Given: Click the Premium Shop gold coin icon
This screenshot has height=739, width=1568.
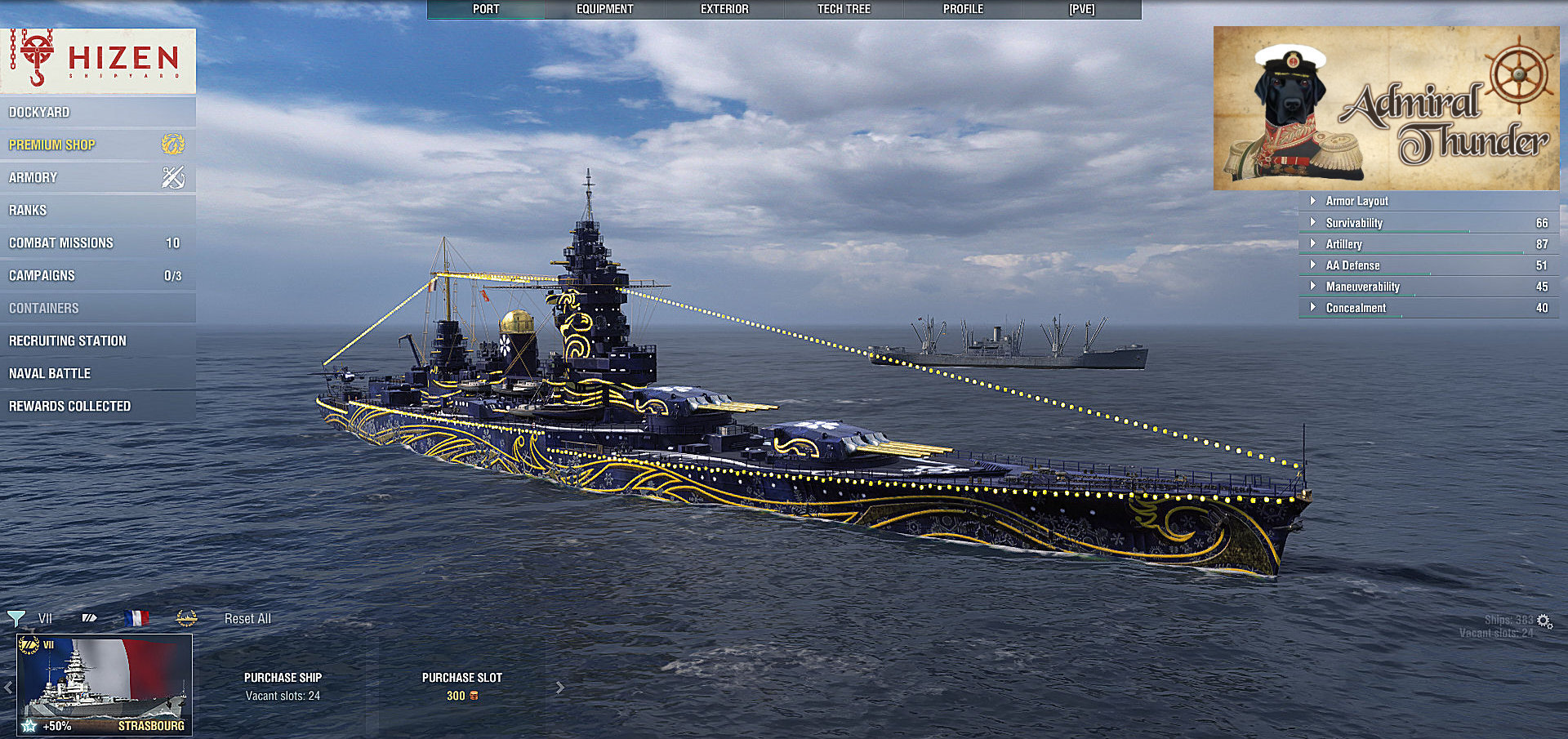Looking at the screenshot, I should pos(172,145).
